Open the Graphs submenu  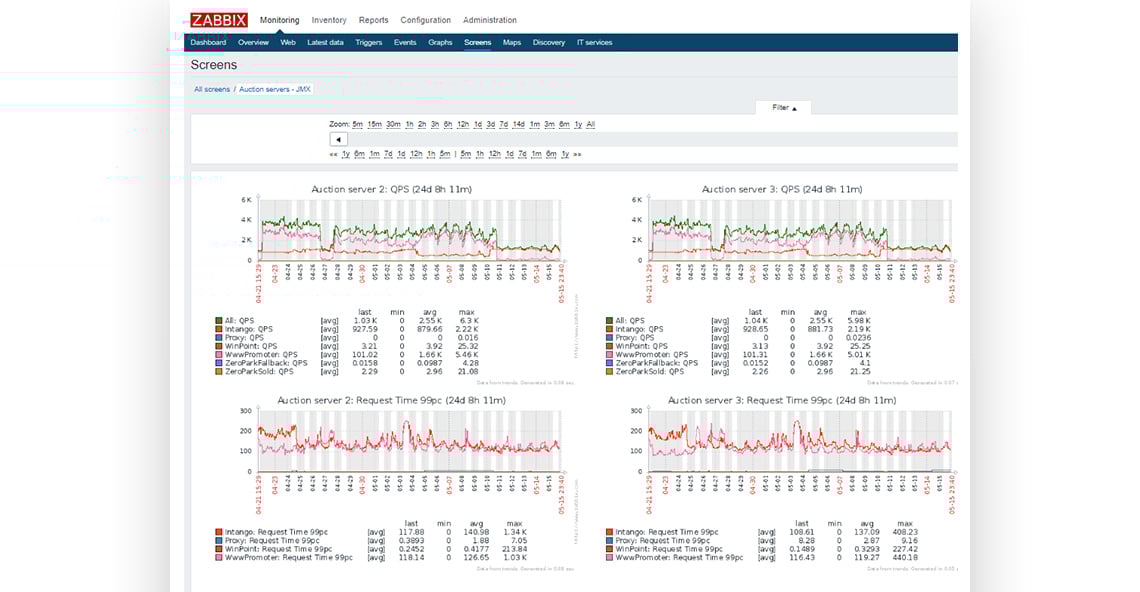pyautogui.click(x=440, y=42)
